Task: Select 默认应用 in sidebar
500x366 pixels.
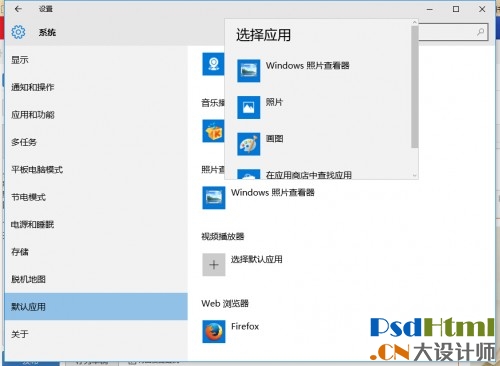Action: tap(96, 307)
